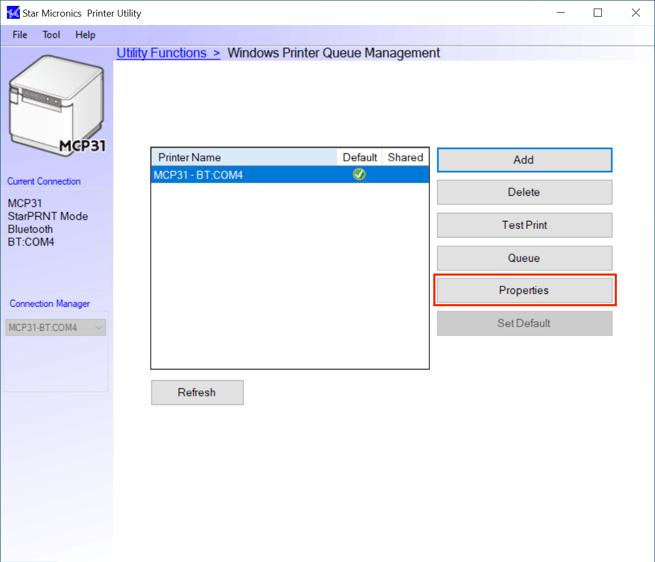Screen dimensions: 655x562
Task: Open the Tool menu
Action: click(51, 35)
